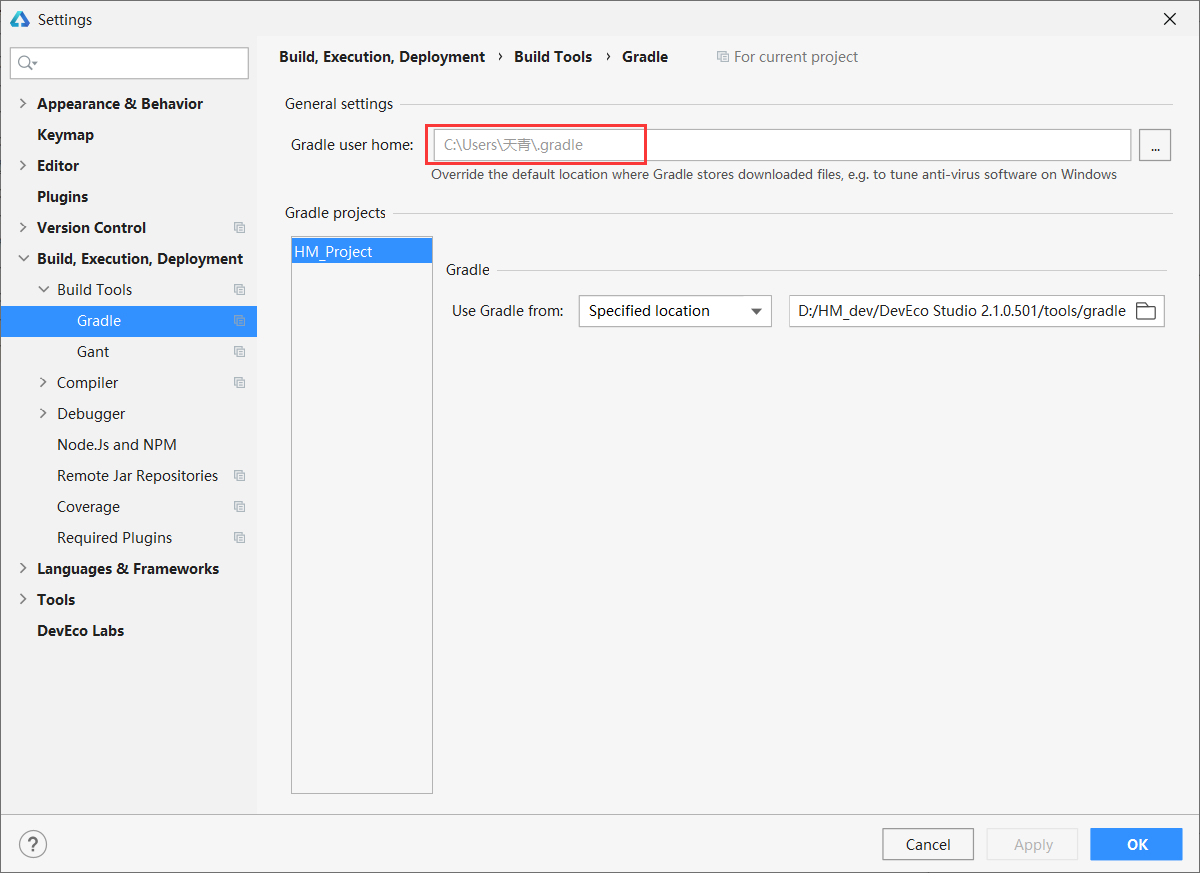Focus the settings search field
The image size is (1200, 873).
[130, 63]
